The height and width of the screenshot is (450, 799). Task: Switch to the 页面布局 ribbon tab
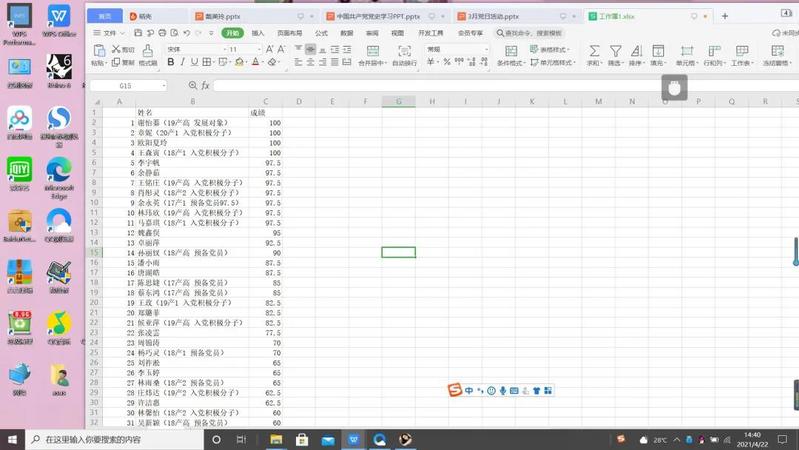pos(289,33)
